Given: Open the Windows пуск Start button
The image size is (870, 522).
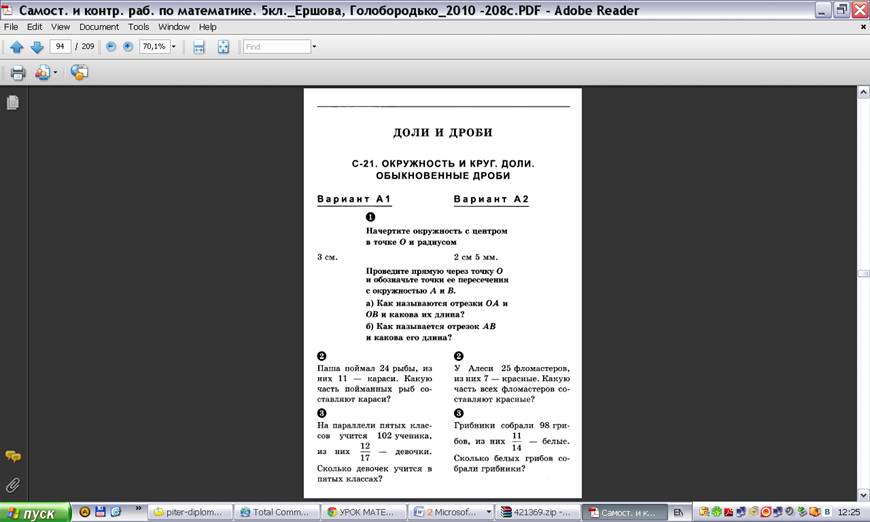Looking at the screenshot, I should click(x=35, y=513).
